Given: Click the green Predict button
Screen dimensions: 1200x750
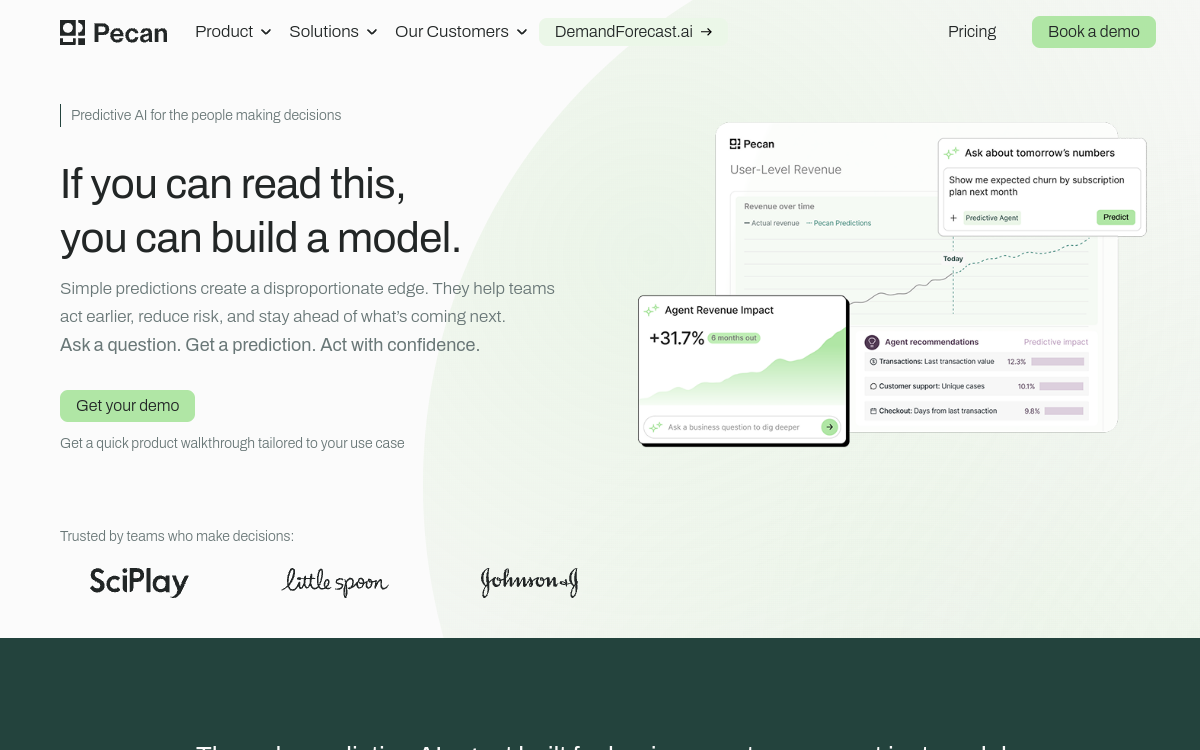Looking at the screenshot, I should [x=1116, y=217].
